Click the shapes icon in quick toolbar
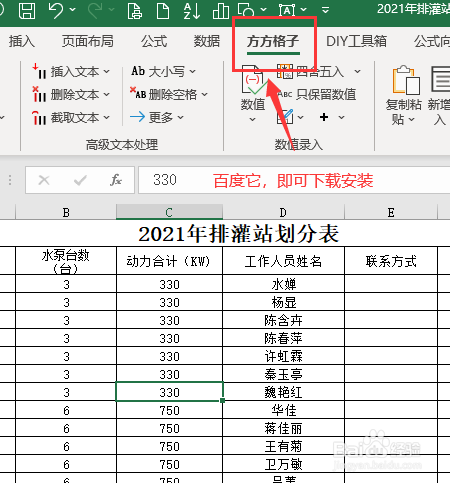The height and width of the screenshot is (483, 450). click(246, 10)
